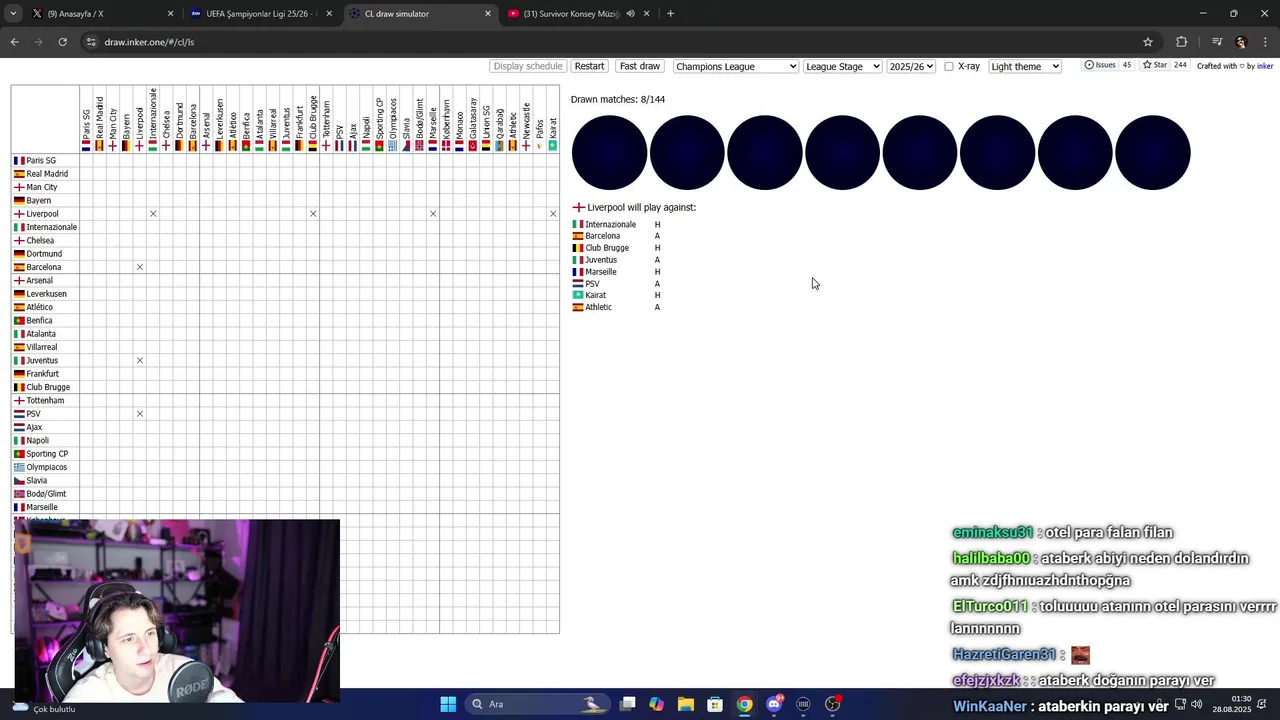Open Chrome from the taskbar
Screen dimensions: 1280x720
(x=744, y=704)
